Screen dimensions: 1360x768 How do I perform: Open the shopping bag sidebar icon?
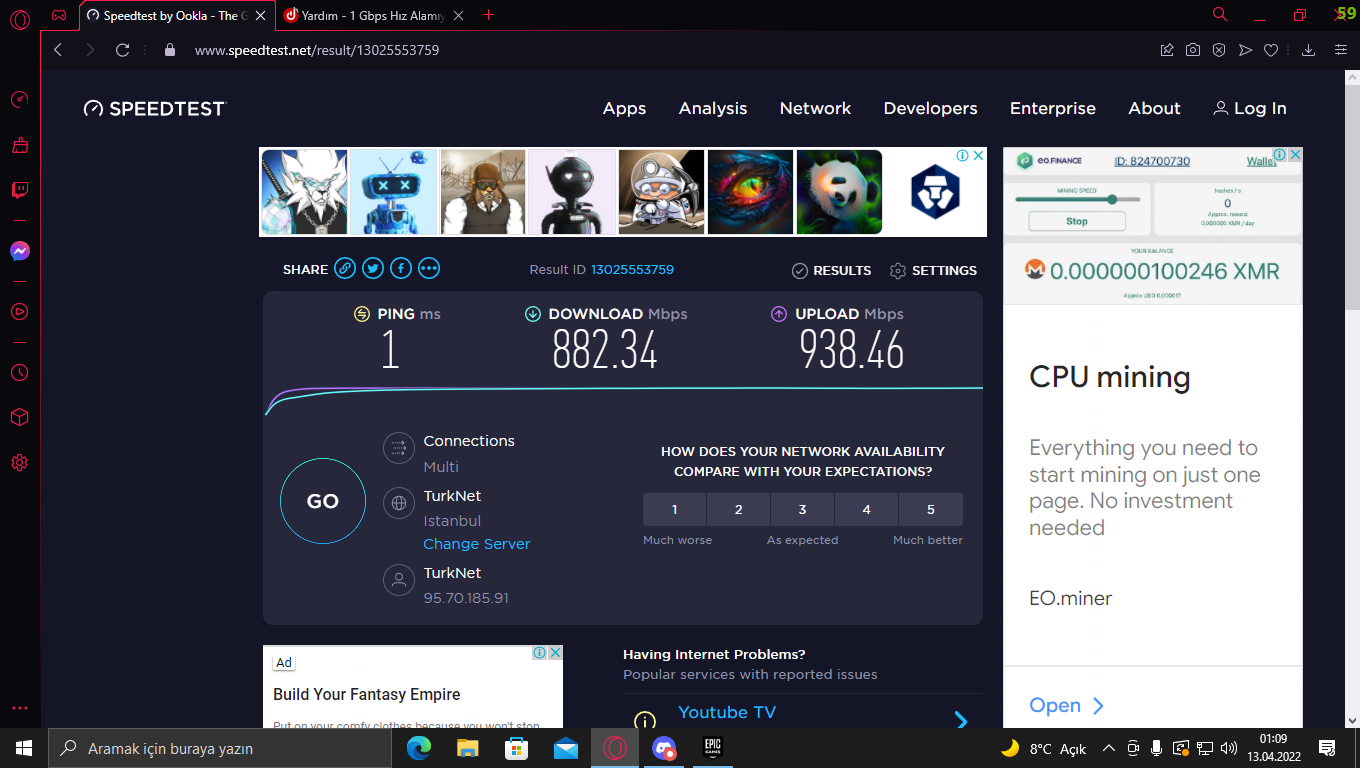pyautogui.click(x=20, y=145)
